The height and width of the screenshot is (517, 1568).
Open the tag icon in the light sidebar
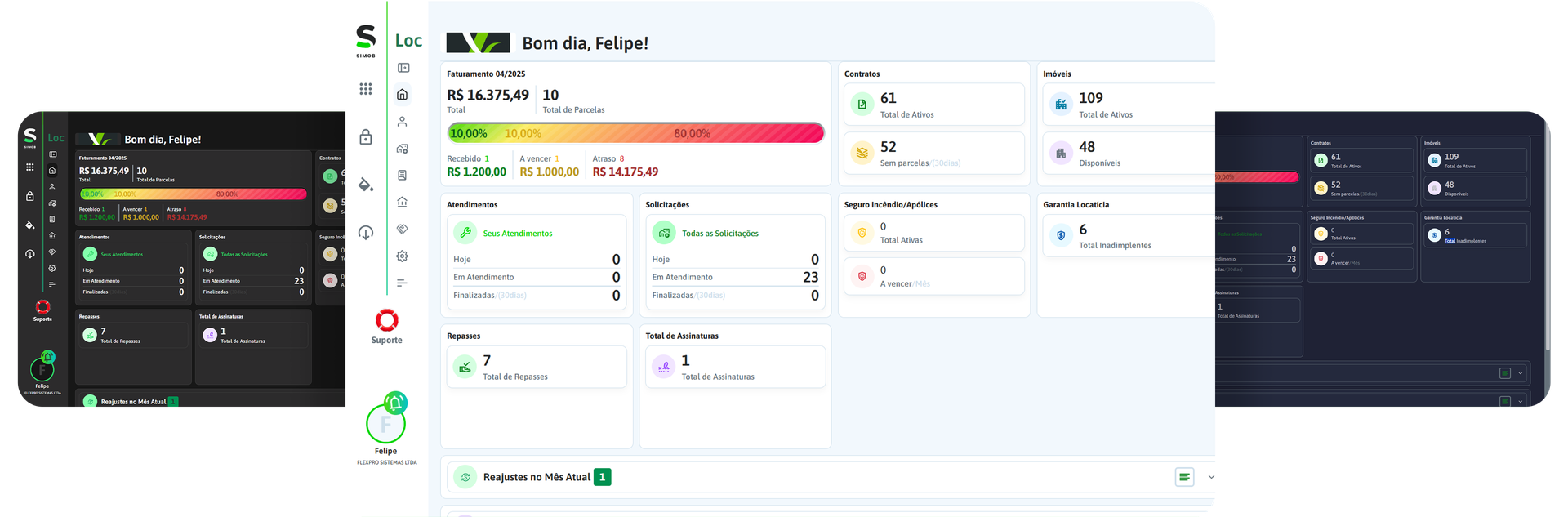pyautogui.click(x=403, y=229)
